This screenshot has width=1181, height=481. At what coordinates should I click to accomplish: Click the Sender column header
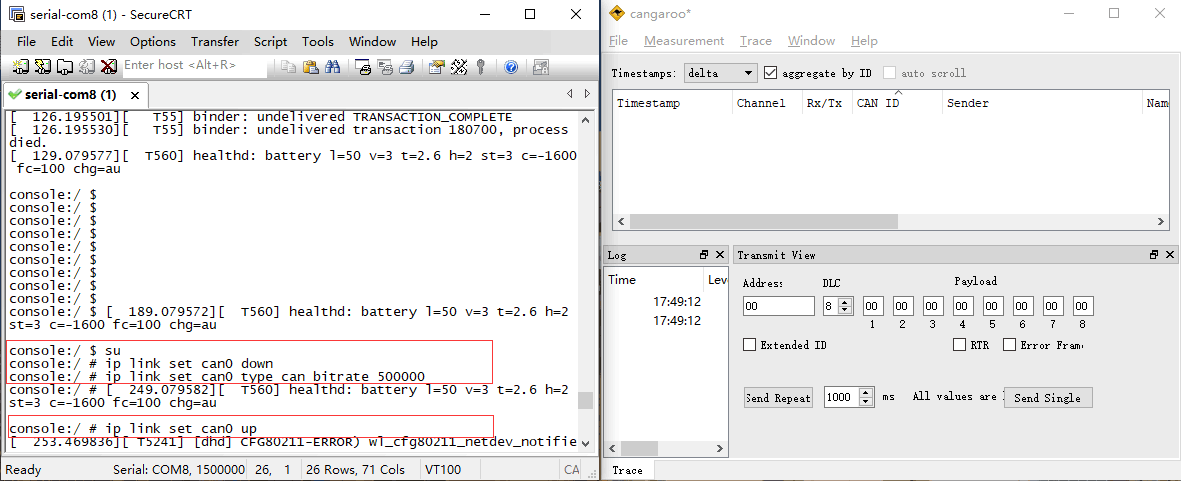[1042, 103]
